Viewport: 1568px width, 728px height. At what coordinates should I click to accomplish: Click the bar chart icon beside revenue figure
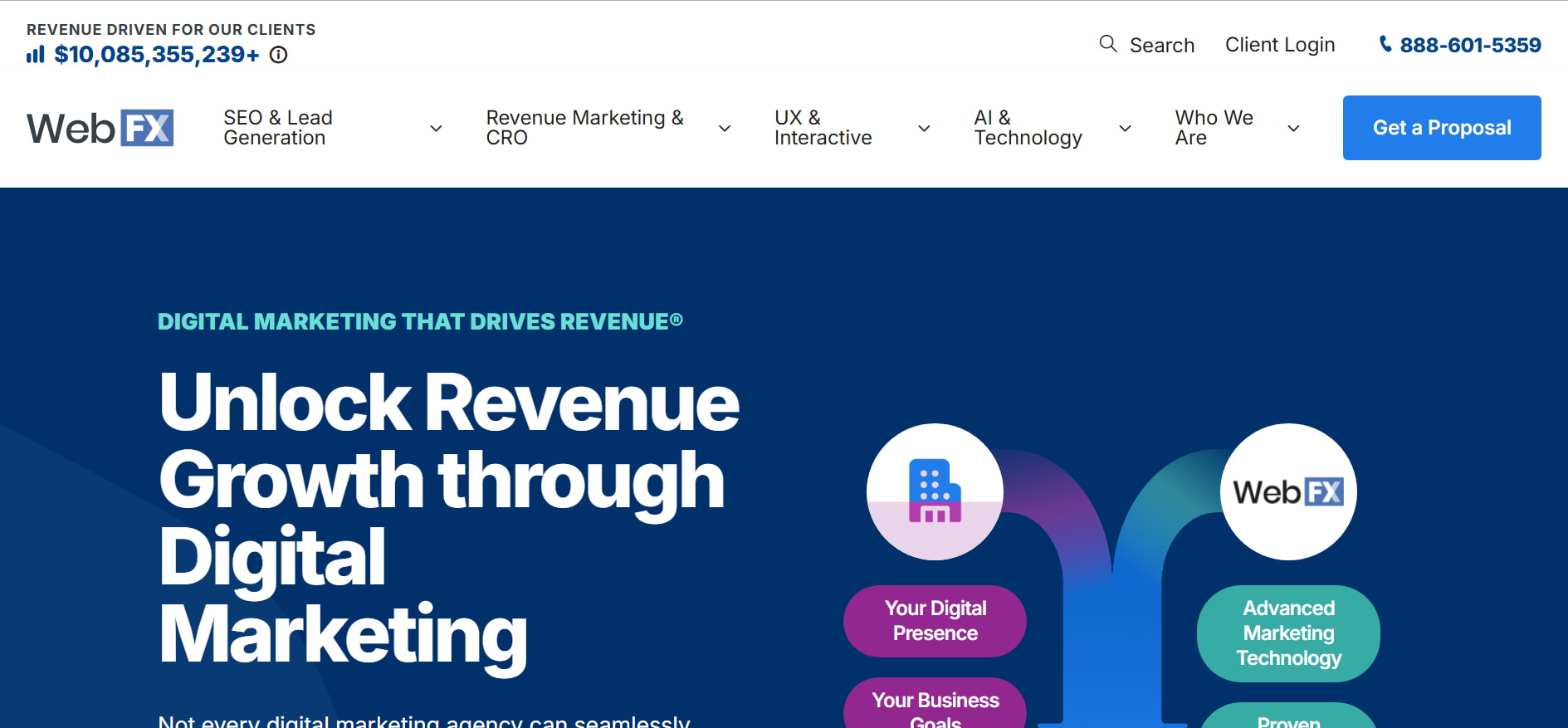pyautogui.click(x=36, y=55)
